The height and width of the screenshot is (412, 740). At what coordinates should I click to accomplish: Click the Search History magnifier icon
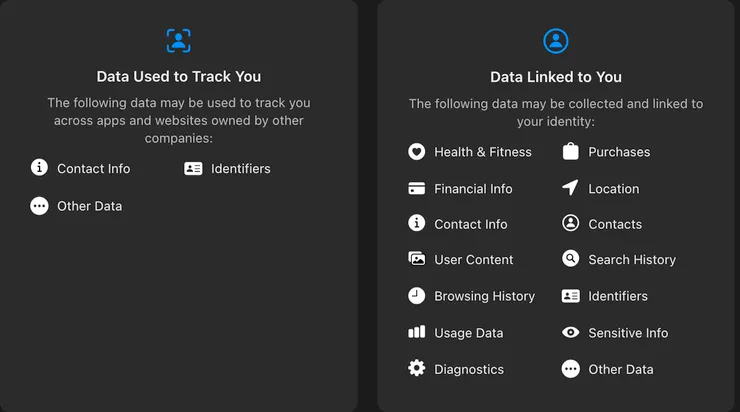pyautogui.click(x=571, y=259)
